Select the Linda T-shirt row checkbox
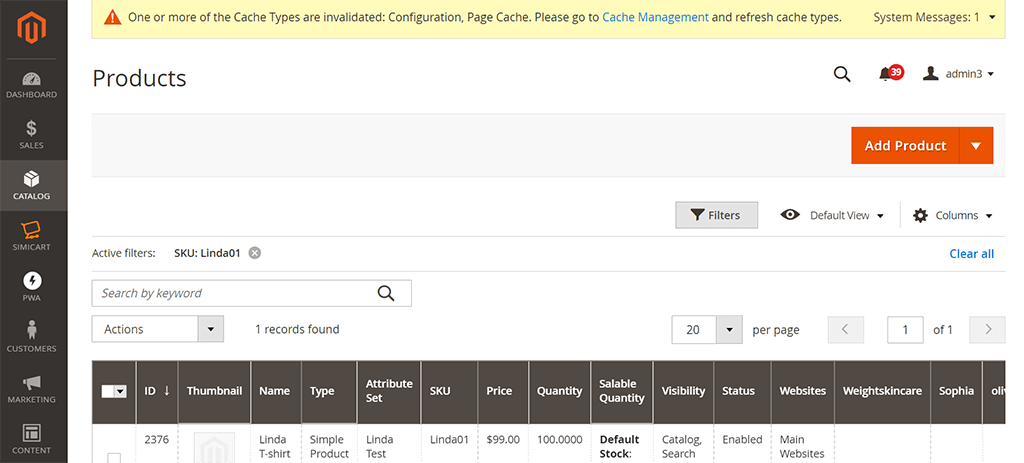 coord(114,457)
